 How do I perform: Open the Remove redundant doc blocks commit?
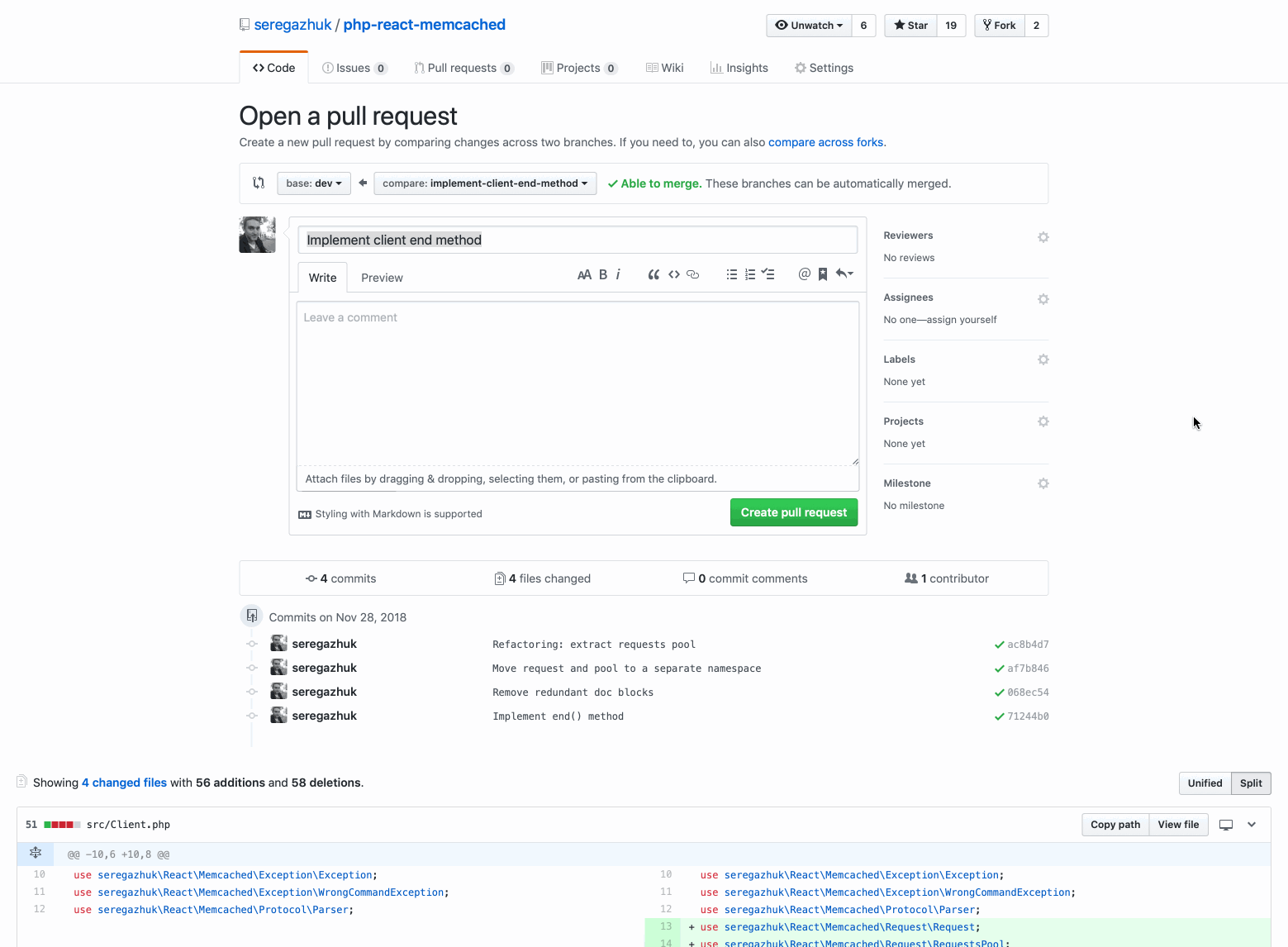click(x=573, y=692)
